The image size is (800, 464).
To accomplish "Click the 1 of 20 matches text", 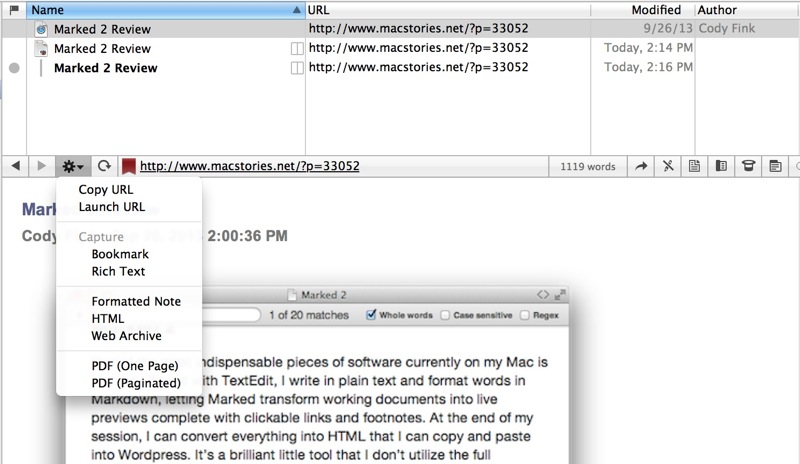I will pyautogui.click(x=309, y=315).
